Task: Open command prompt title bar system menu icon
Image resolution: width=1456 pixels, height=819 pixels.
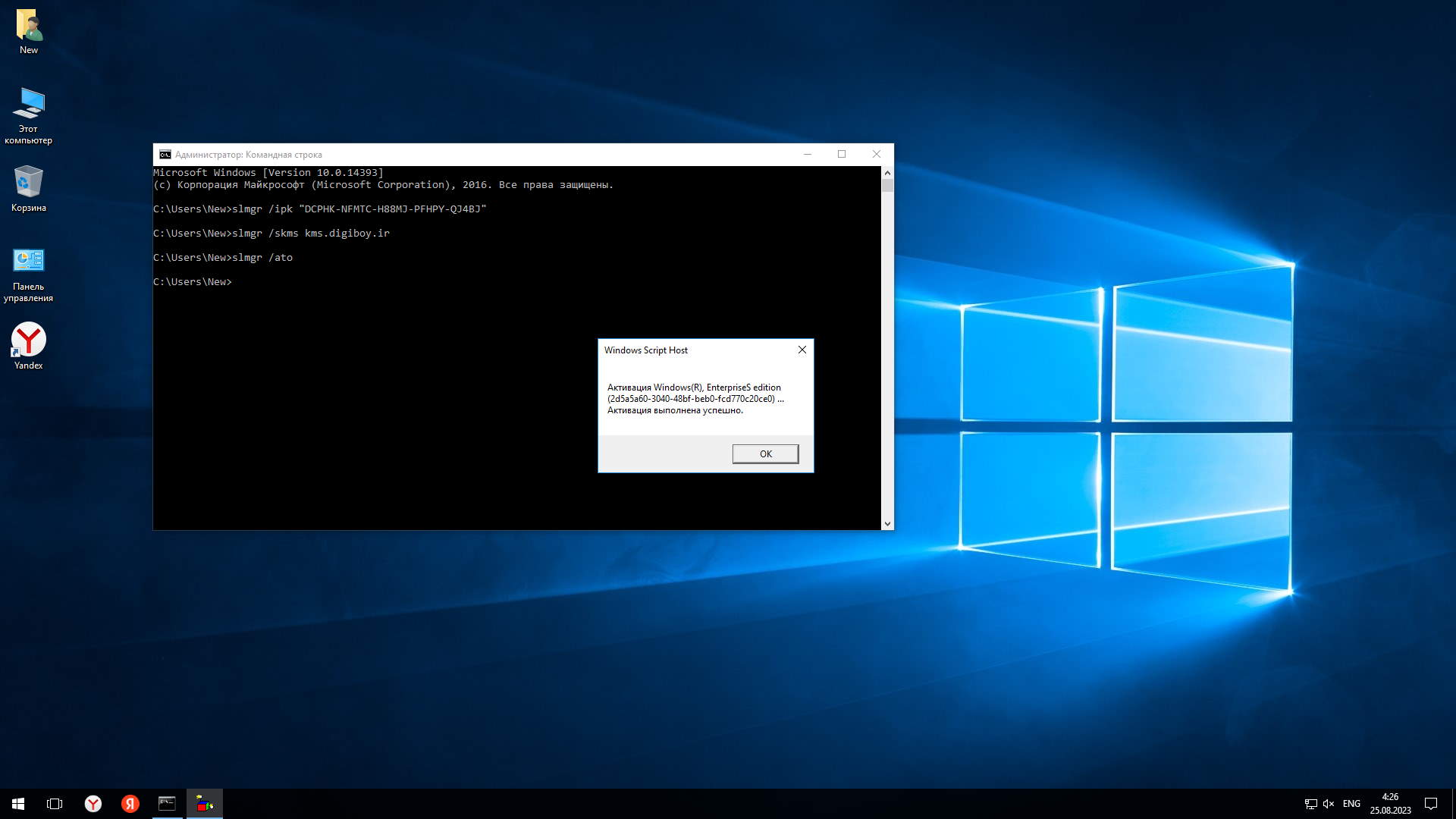Action: point(165,155)
